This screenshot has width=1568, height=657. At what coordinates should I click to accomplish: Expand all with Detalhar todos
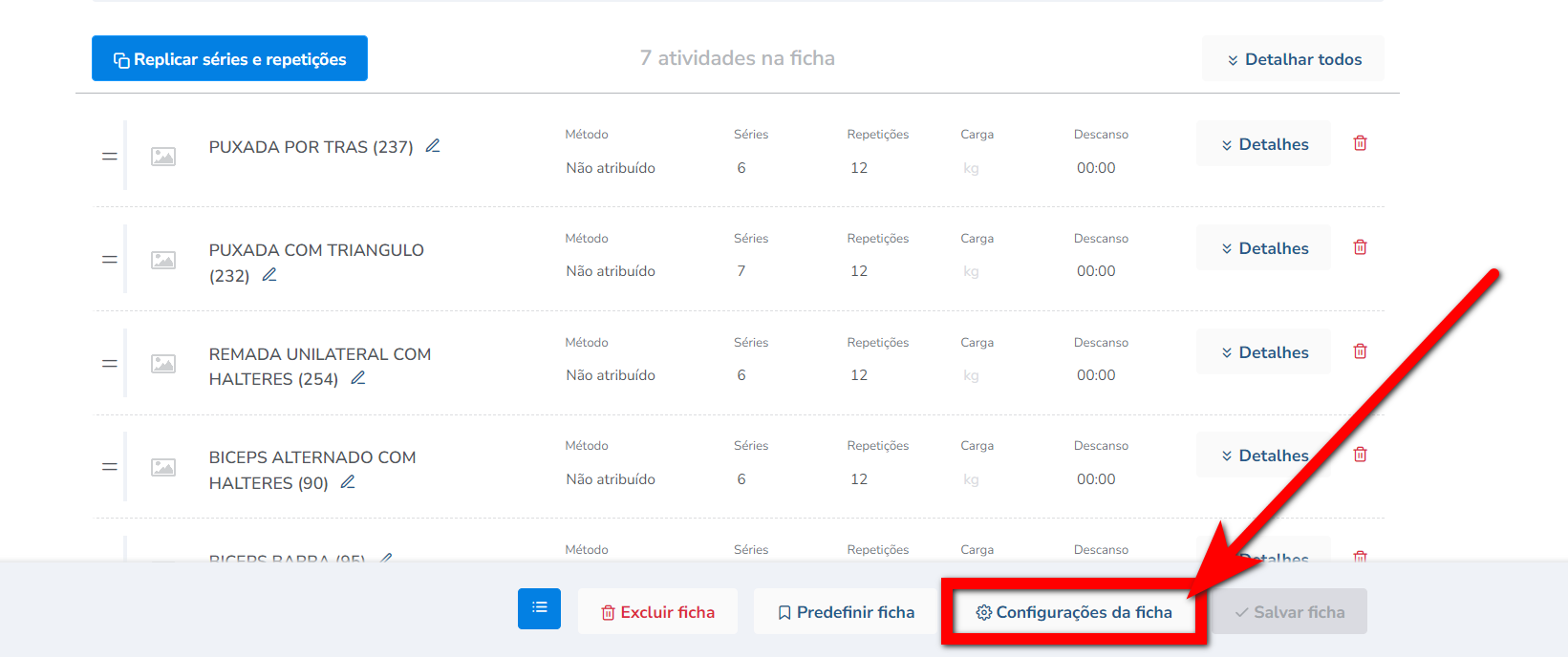pos(1293,59)
